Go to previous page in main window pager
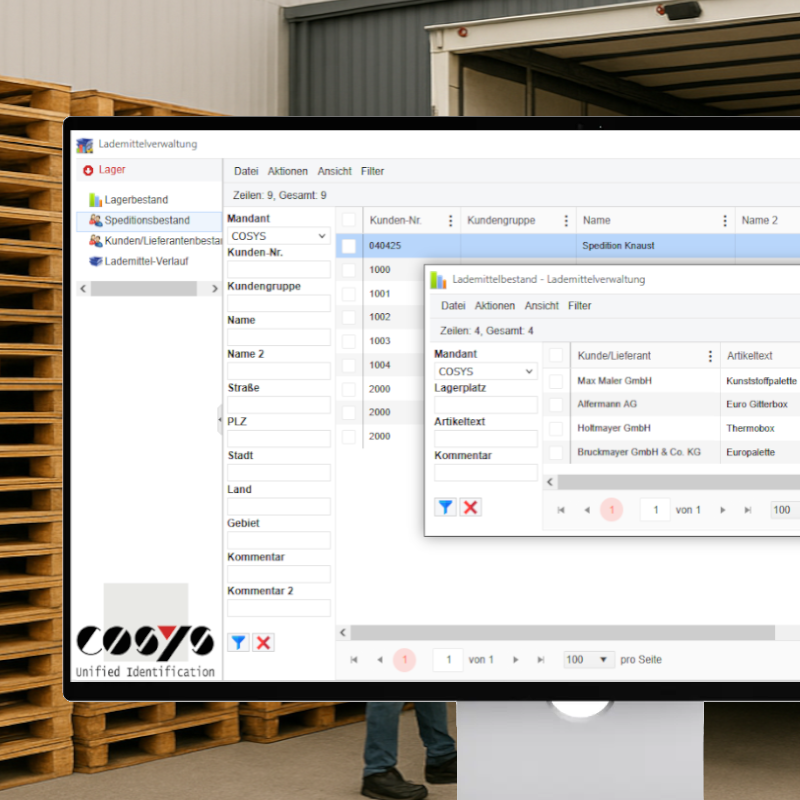The width and height of the screenshot is (800, 800). tap(380, 660)
